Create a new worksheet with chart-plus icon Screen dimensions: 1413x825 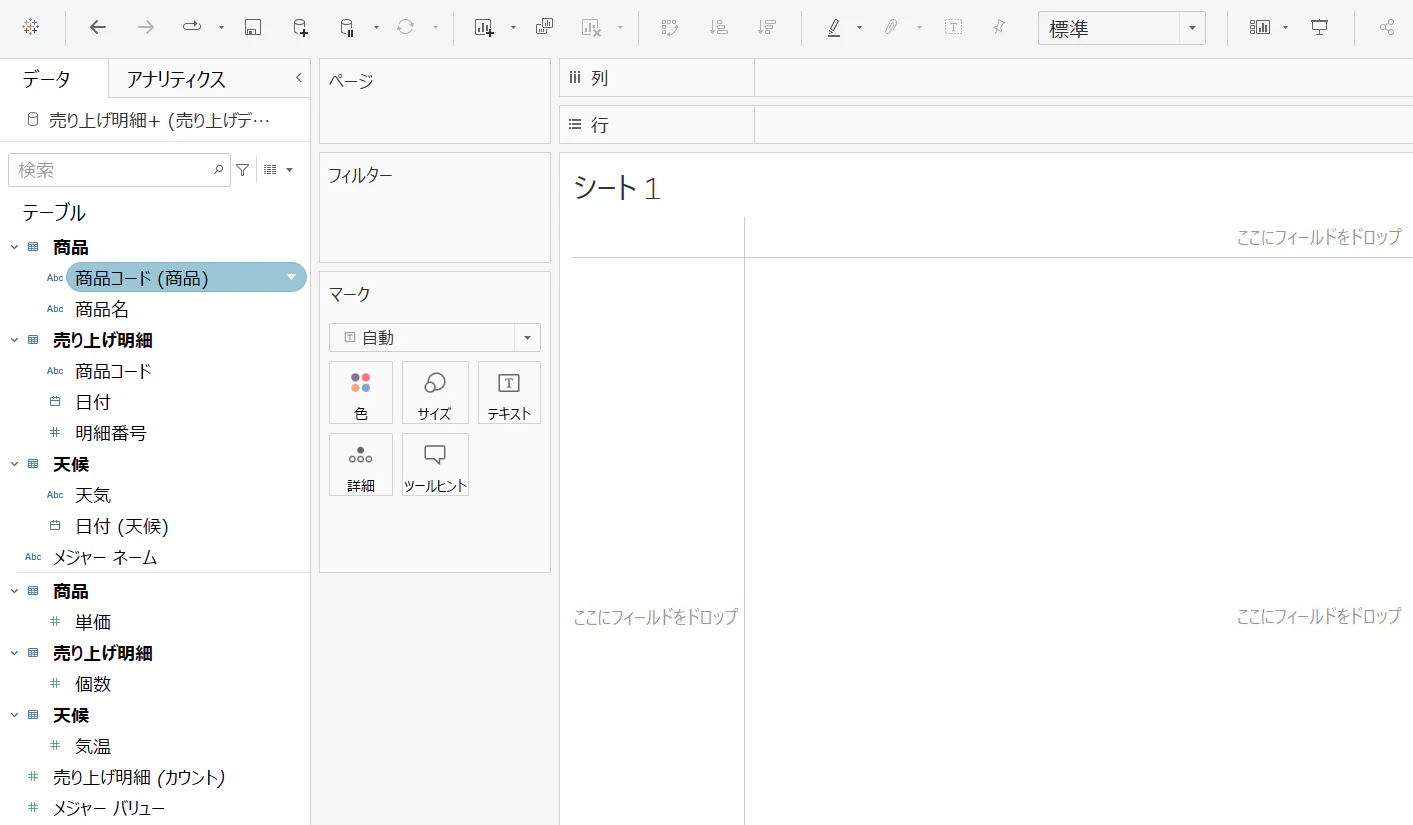coord(484,28)
